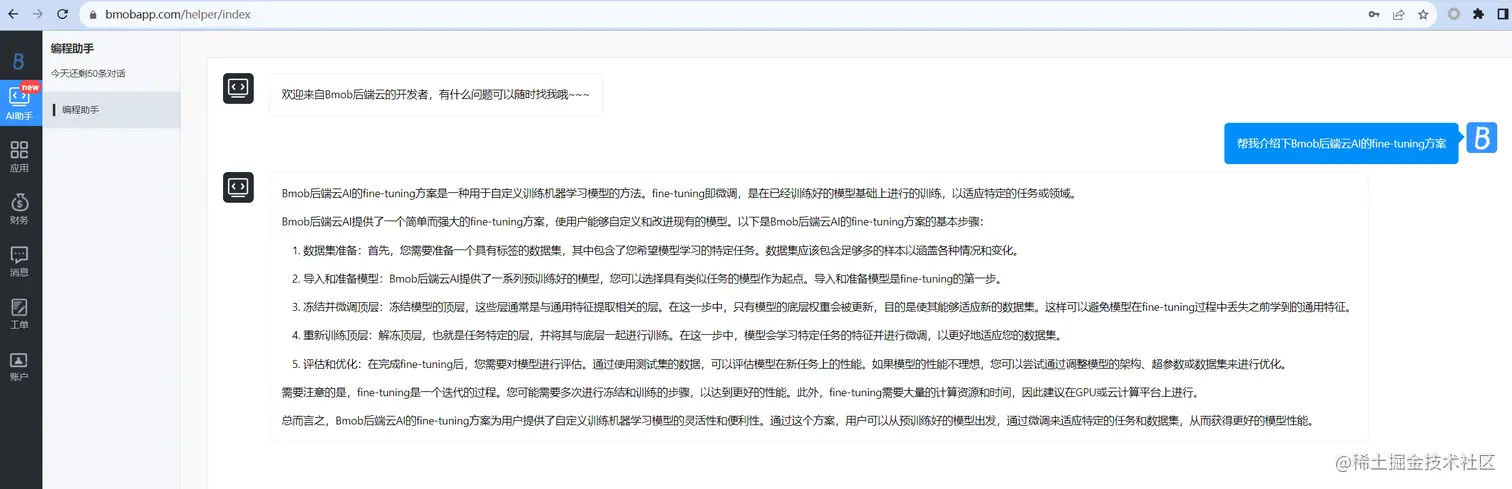Viewport: 1512px width, 489px height.
Task: Click assistant avatar beside fine-tuning answer
Action: click(x=238, y=187)
